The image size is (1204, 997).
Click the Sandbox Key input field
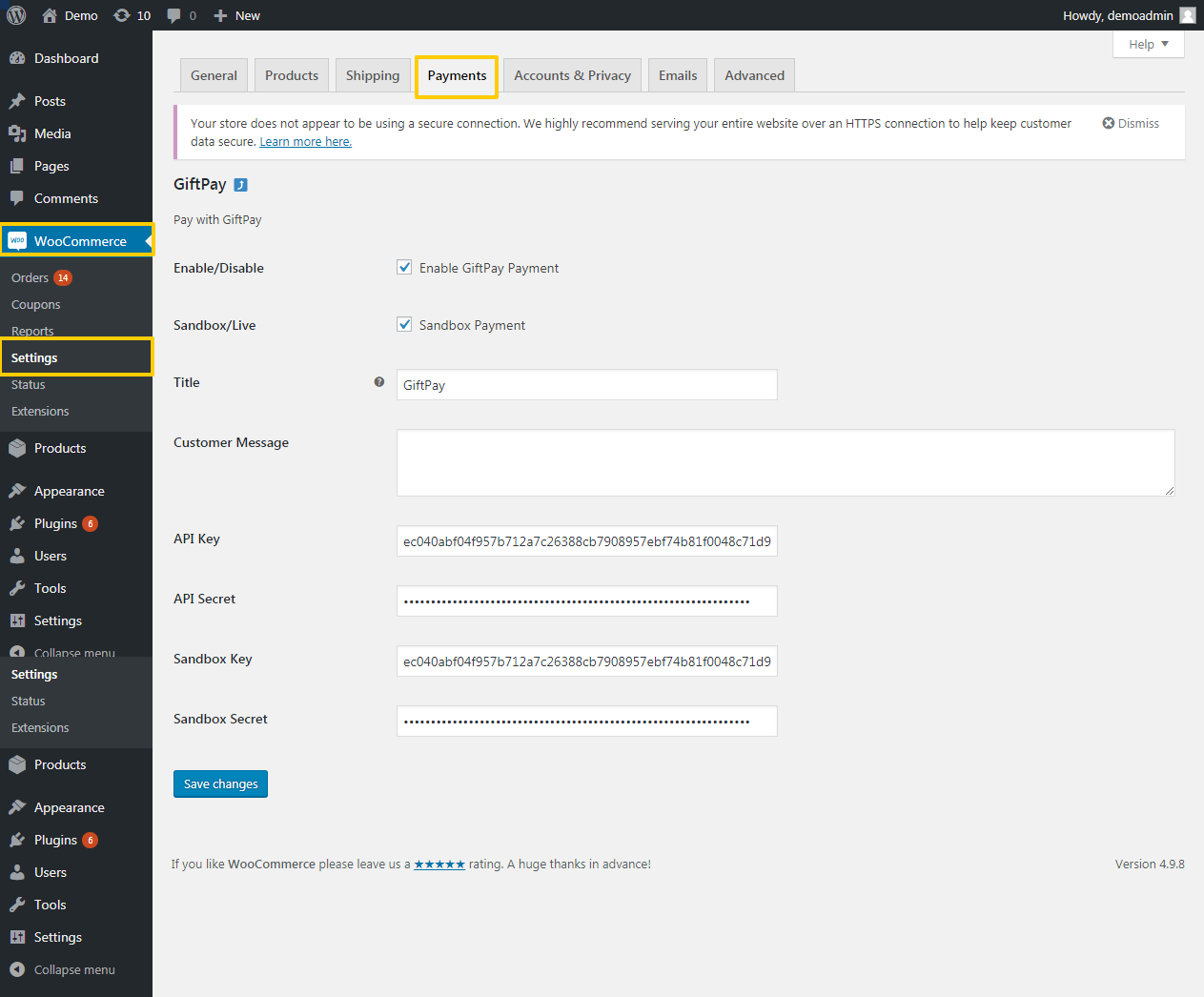pos(586,661)
